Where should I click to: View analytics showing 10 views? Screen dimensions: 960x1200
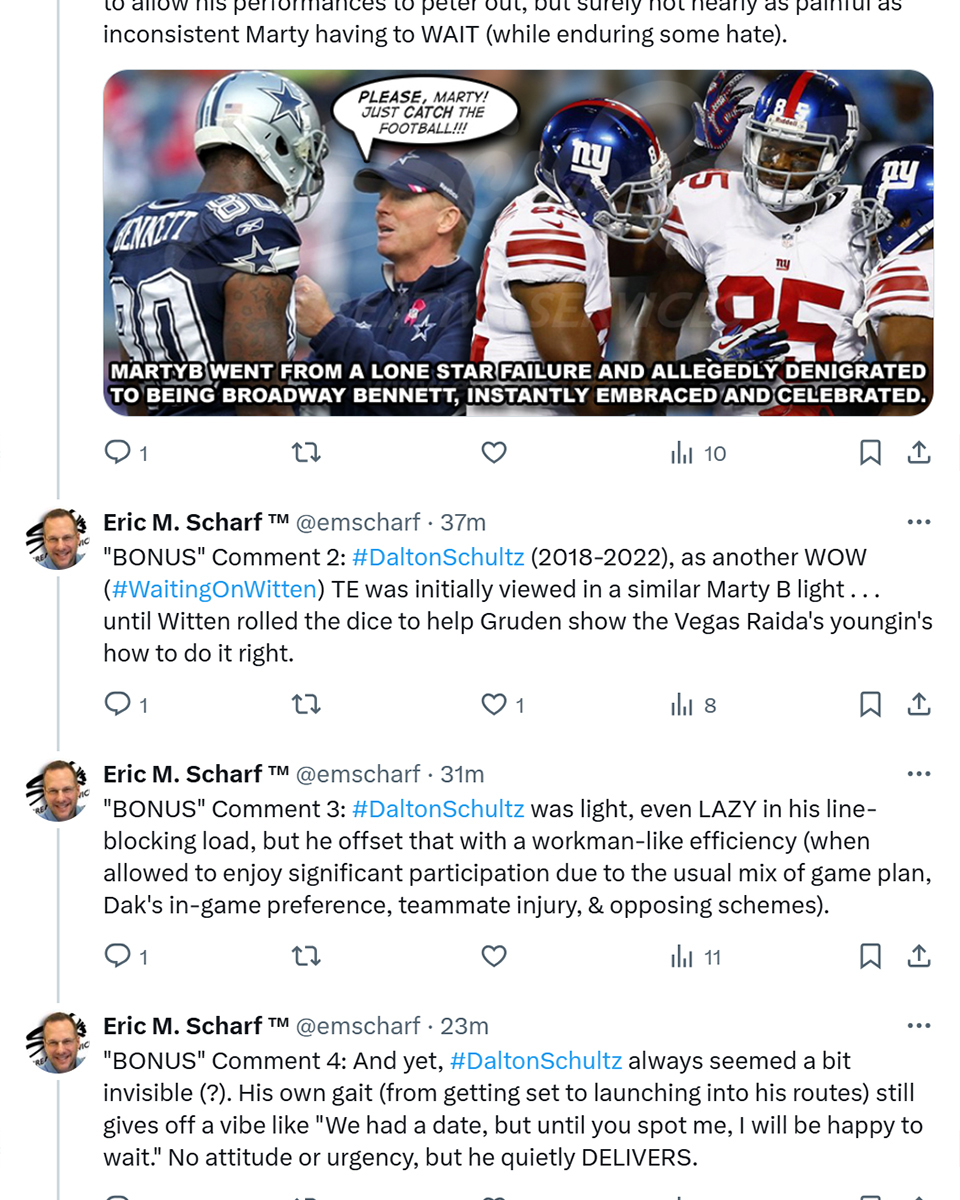point(698,453)
